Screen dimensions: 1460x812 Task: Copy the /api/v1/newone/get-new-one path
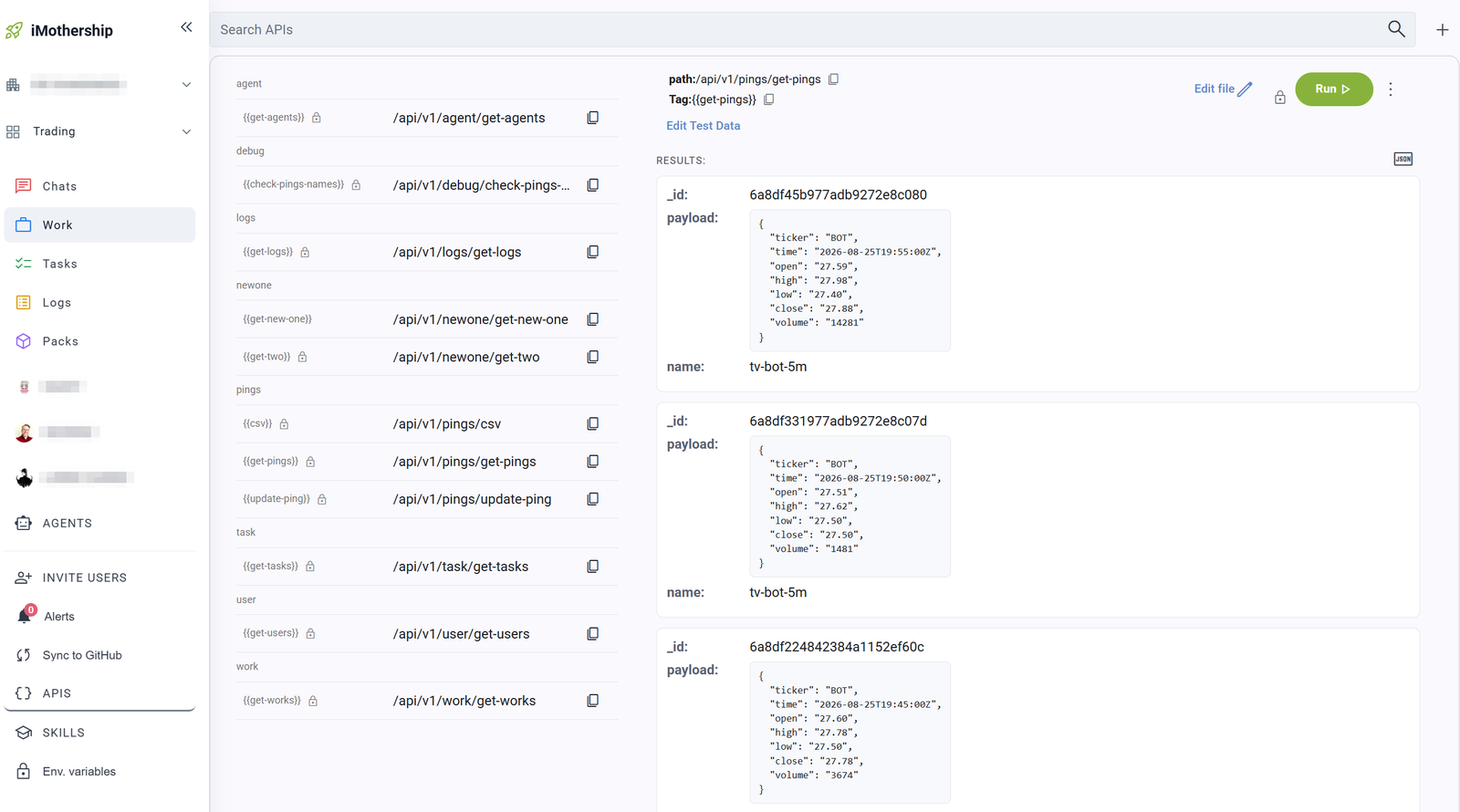click(x=593, y=319)
